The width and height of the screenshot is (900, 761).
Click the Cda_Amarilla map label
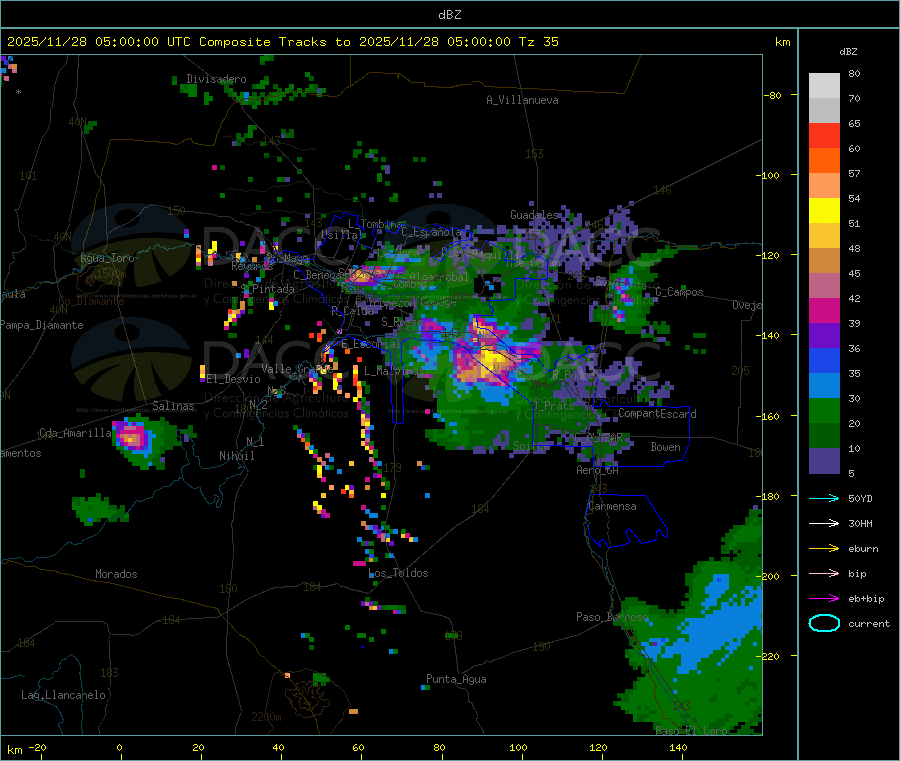[x=75, y=433]
